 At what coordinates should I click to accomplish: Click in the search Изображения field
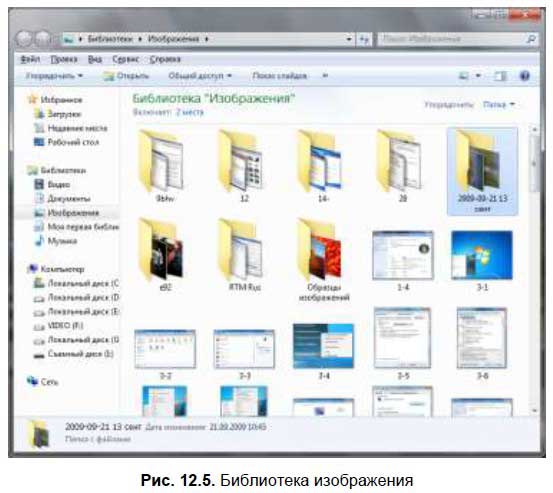click(x=452, y=39)
